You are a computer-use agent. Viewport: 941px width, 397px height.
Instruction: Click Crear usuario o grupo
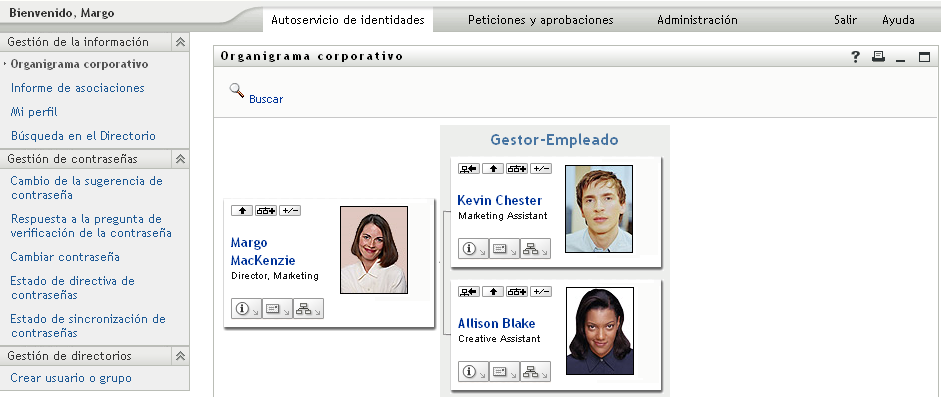tap(71, 378)
